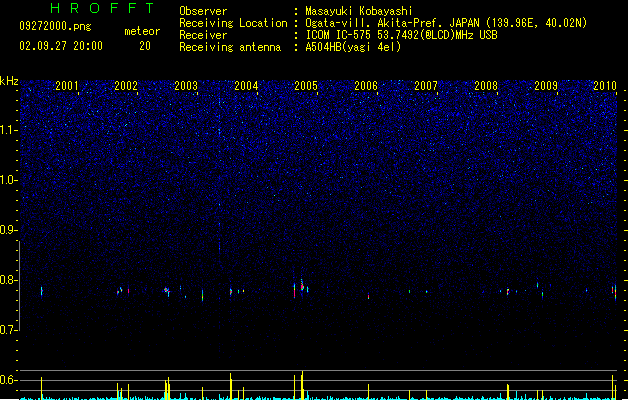Click the strong meteor echo at 2005
The image size is (629, 400).
coord(302,286)
